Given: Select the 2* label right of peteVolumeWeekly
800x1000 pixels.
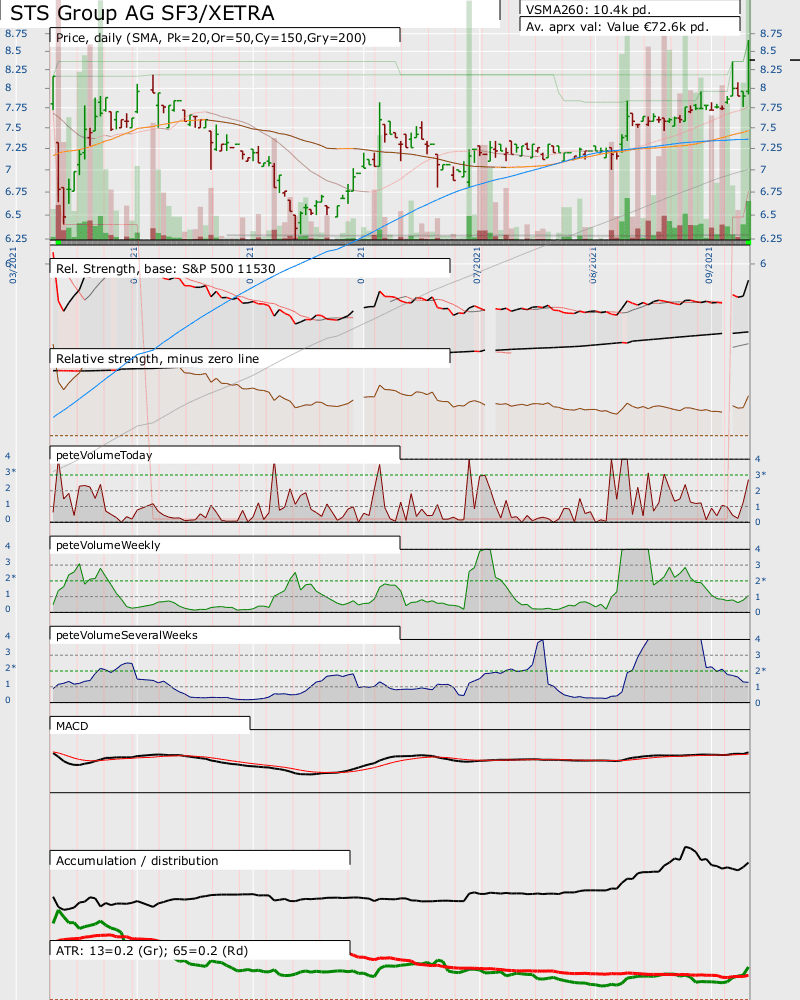Looking at the screenshot, I should pos(760,580).
